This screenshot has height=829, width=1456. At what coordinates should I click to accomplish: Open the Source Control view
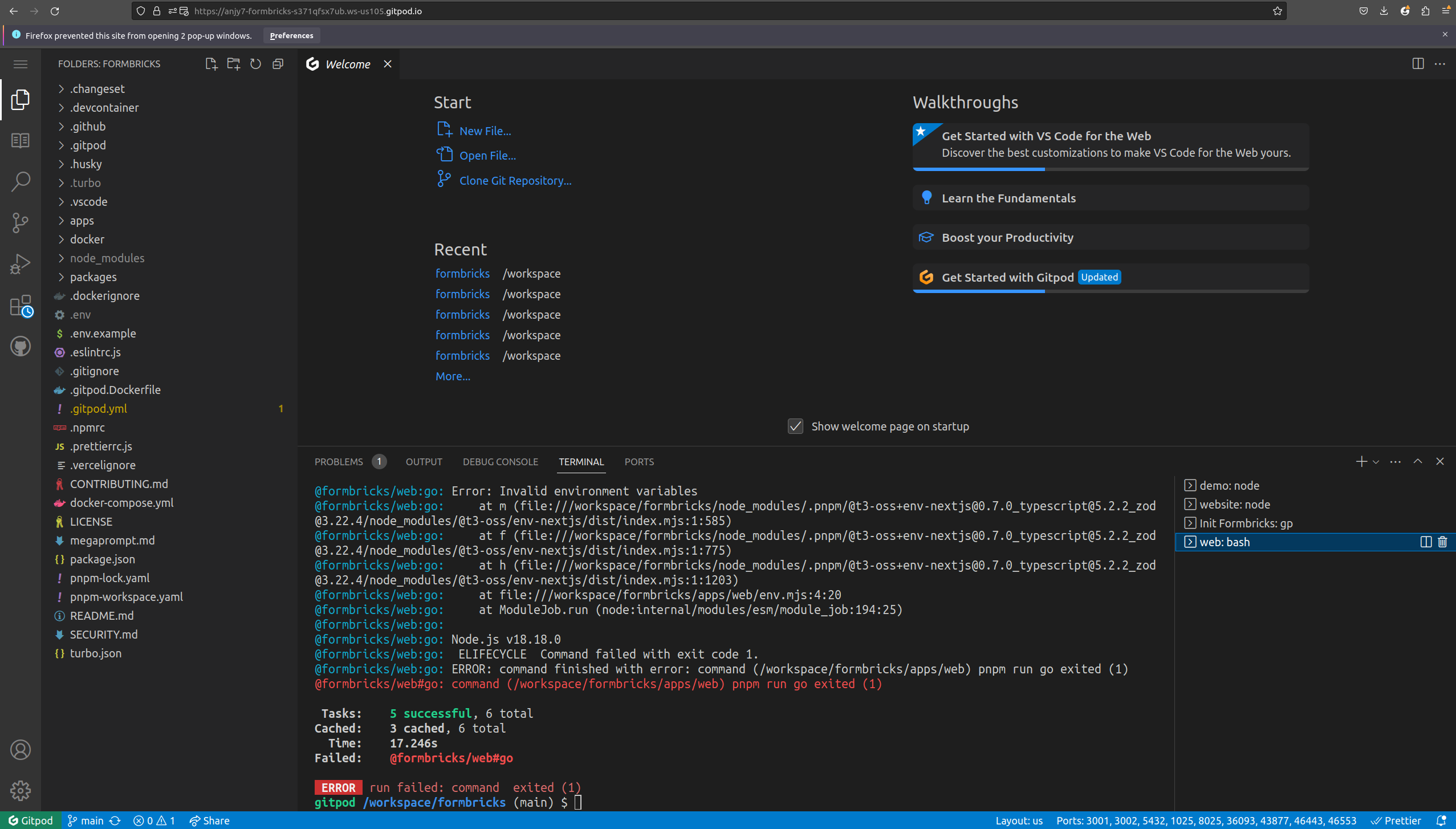pyautogui.click(x=21, y=222)
